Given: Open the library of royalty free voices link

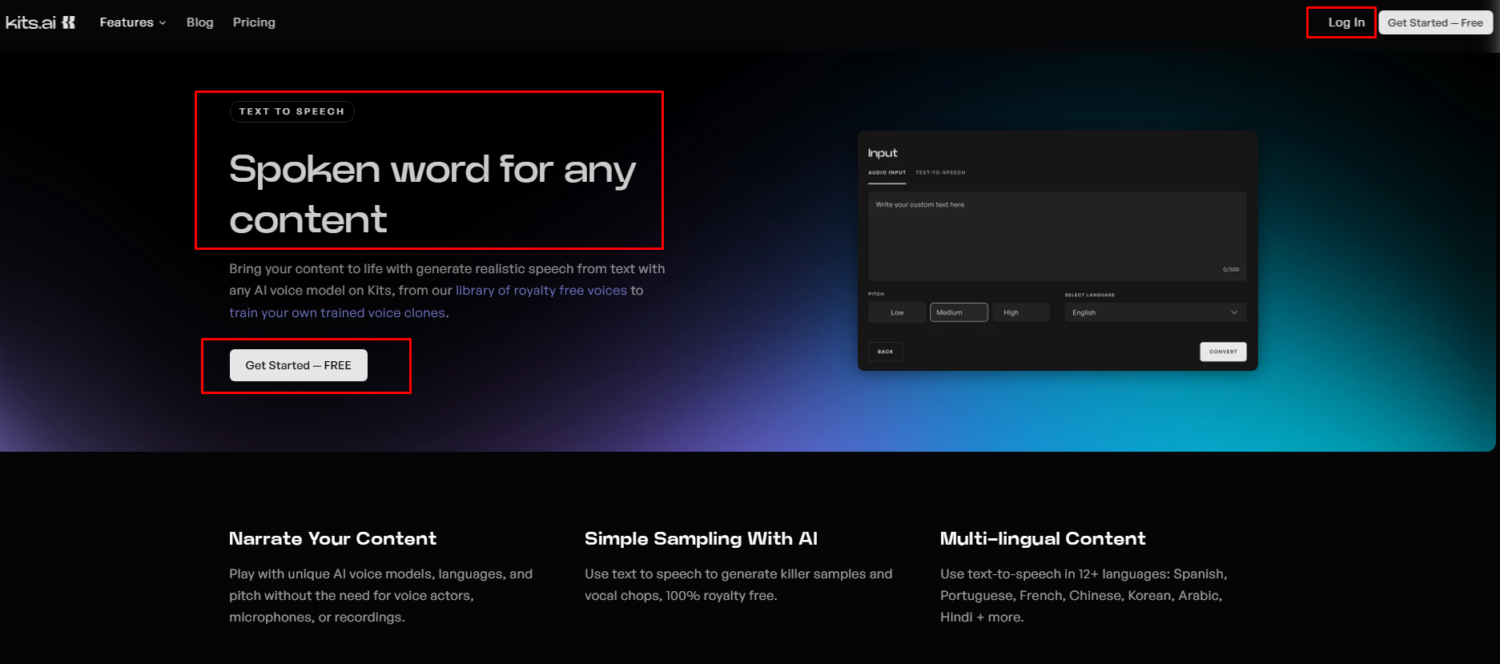Looking at the screenshot, I should (x=541, y=291).
